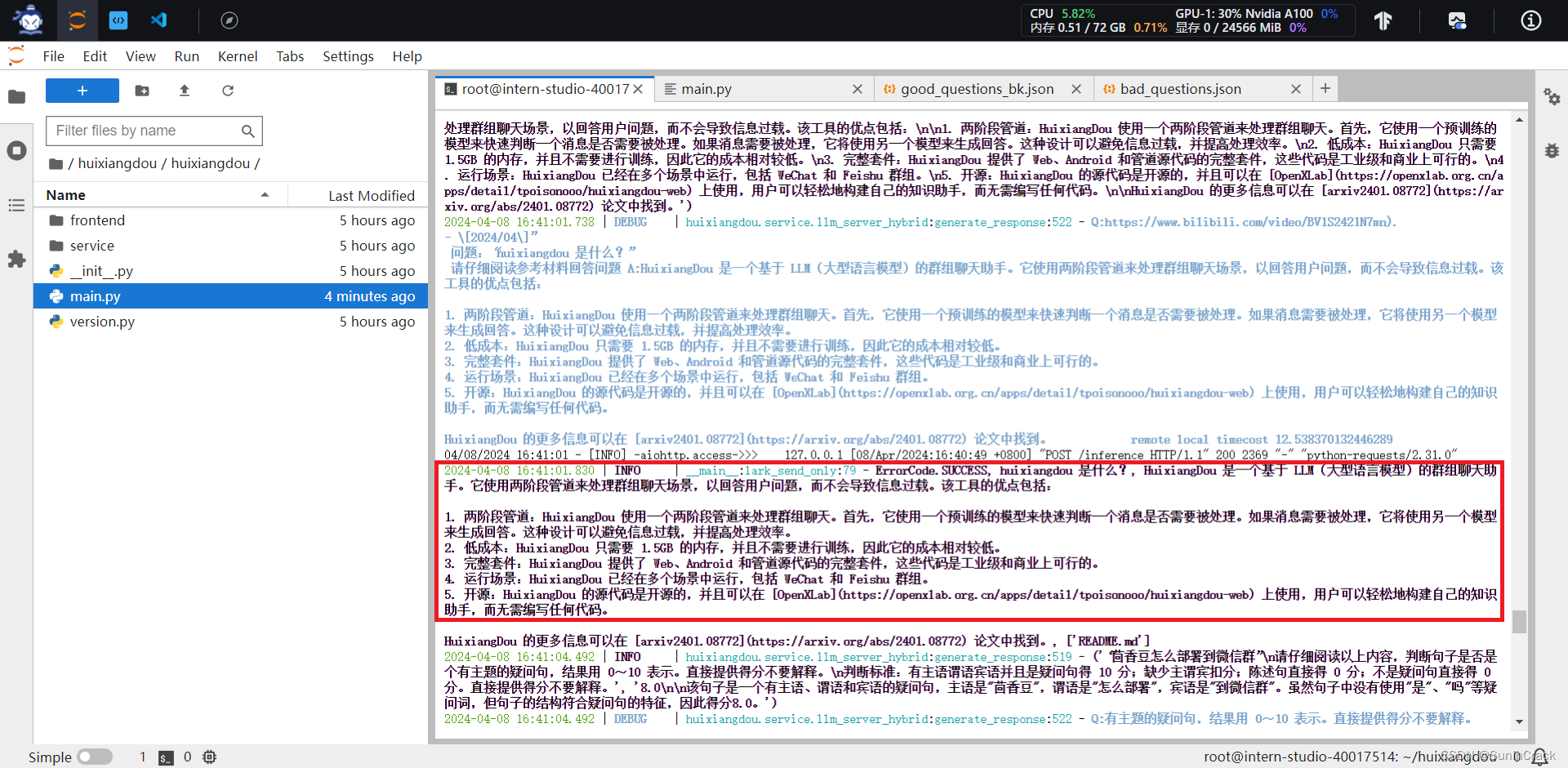This screenshot has height=768, width=1568.
Task: Close the main.py tab
Action: pyautogui.click(x=857, y=89)
